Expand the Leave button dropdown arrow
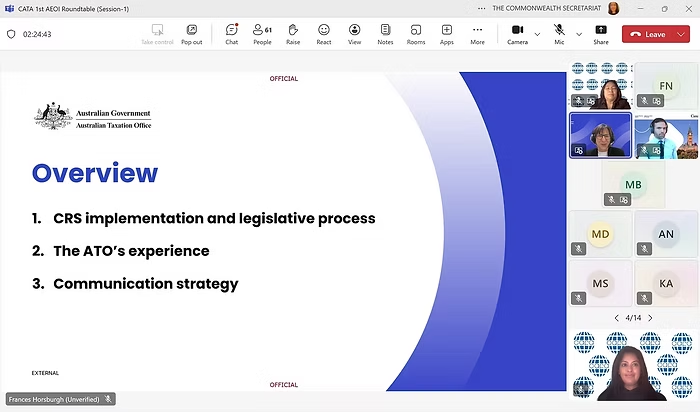 coord(681,34)
